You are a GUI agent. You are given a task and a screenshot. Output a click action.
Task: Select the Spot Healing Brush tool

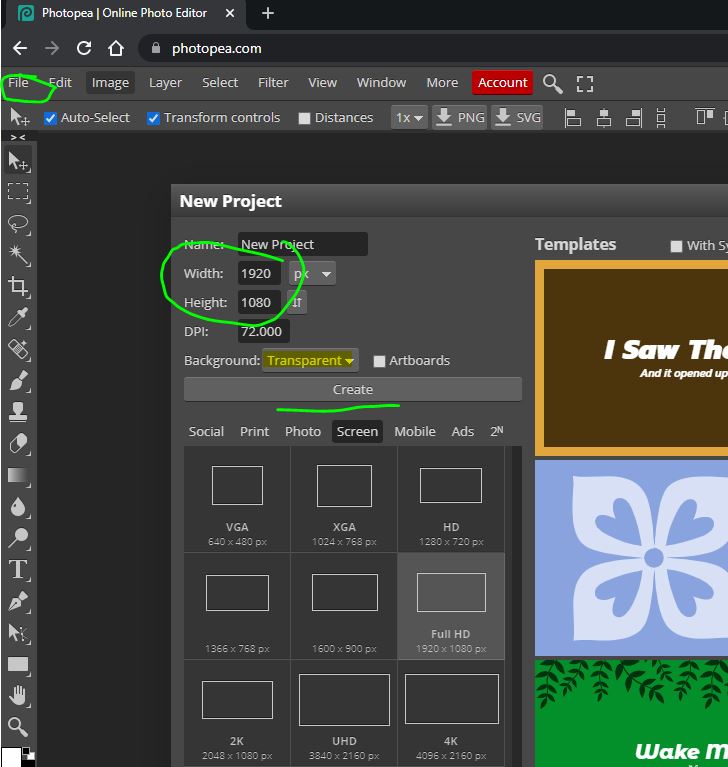pos(18,349)
